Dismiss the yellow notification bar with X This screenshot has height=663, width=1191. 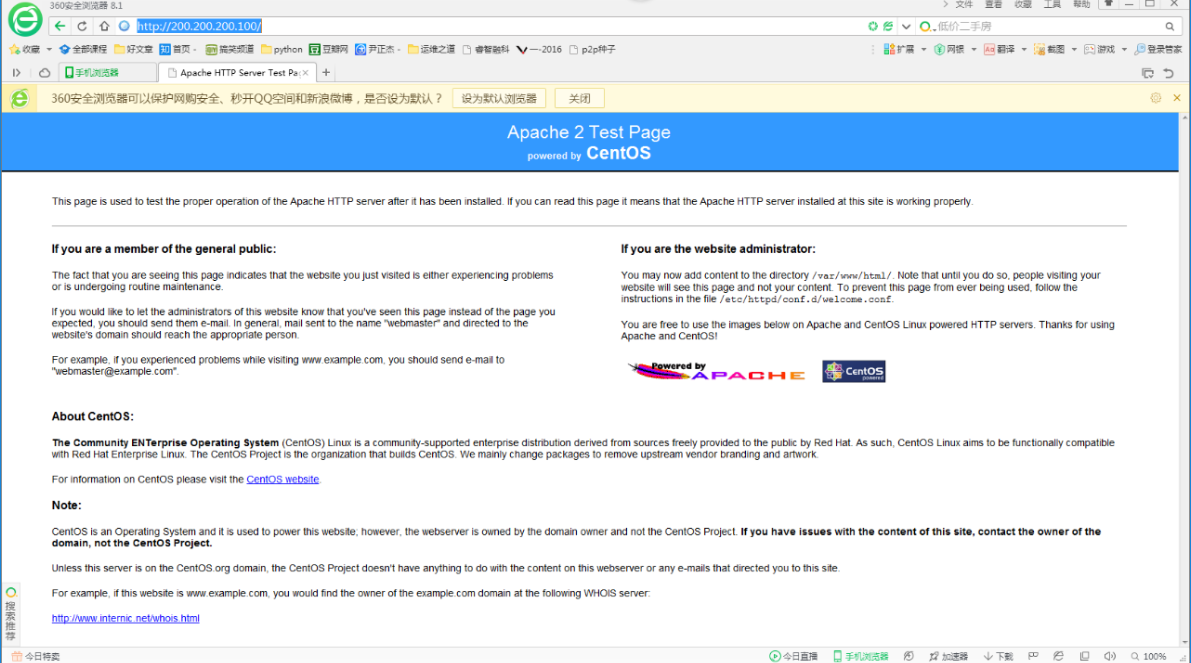(1177, 98)
